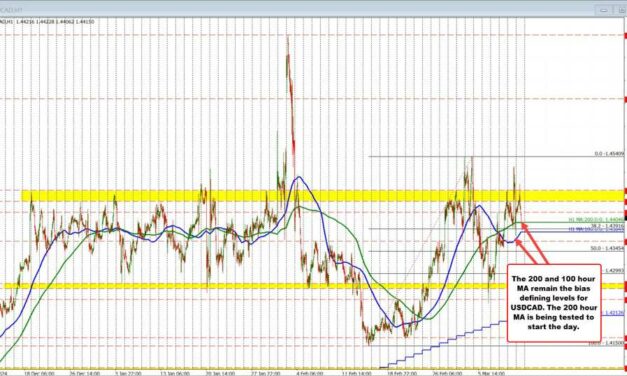Click the 11 Feb 14:00 time label

click(357, 373)
